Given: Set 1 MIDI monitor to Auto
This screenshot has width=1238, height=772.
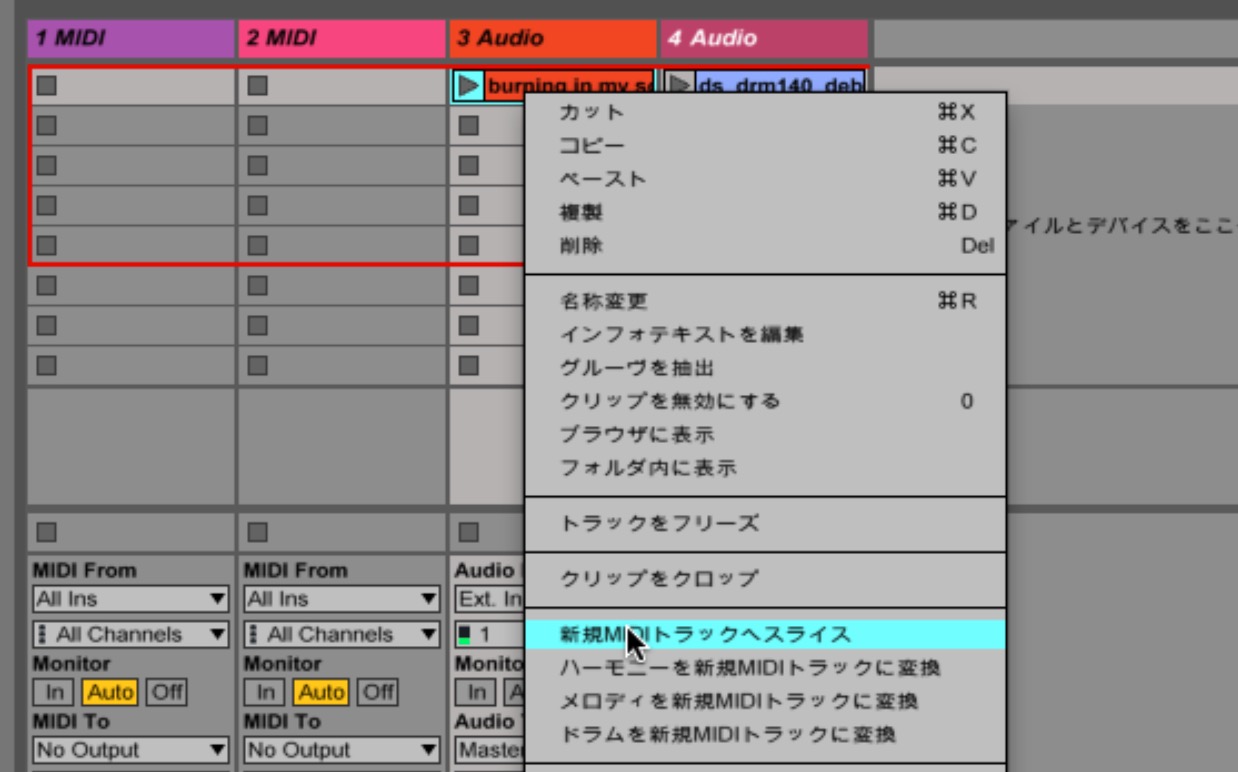Looking at the screenshot, I should pos(111,692).
